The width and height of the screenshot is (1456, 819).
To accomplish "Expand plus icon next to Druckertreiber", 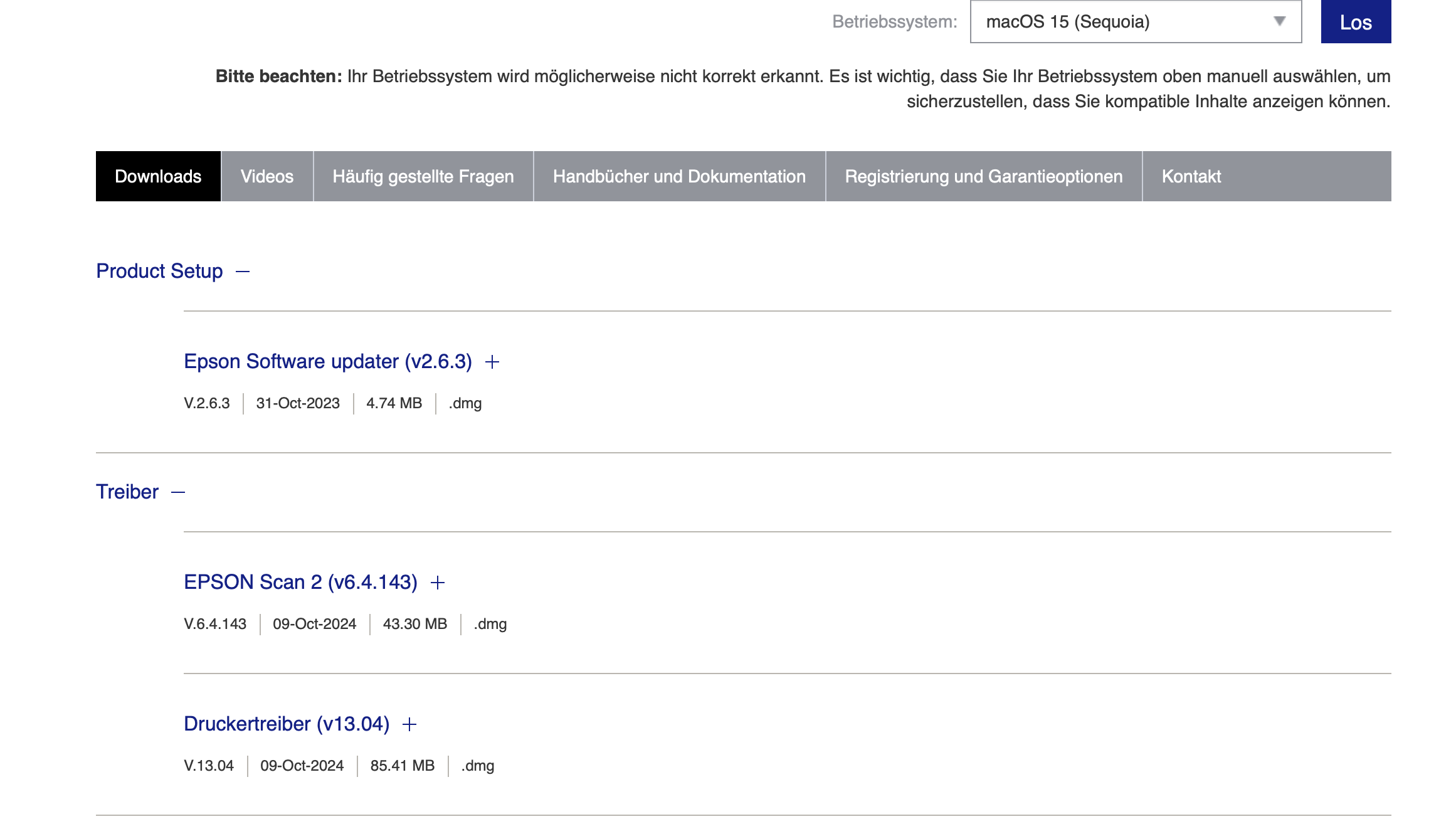I will tap(409, 724).
